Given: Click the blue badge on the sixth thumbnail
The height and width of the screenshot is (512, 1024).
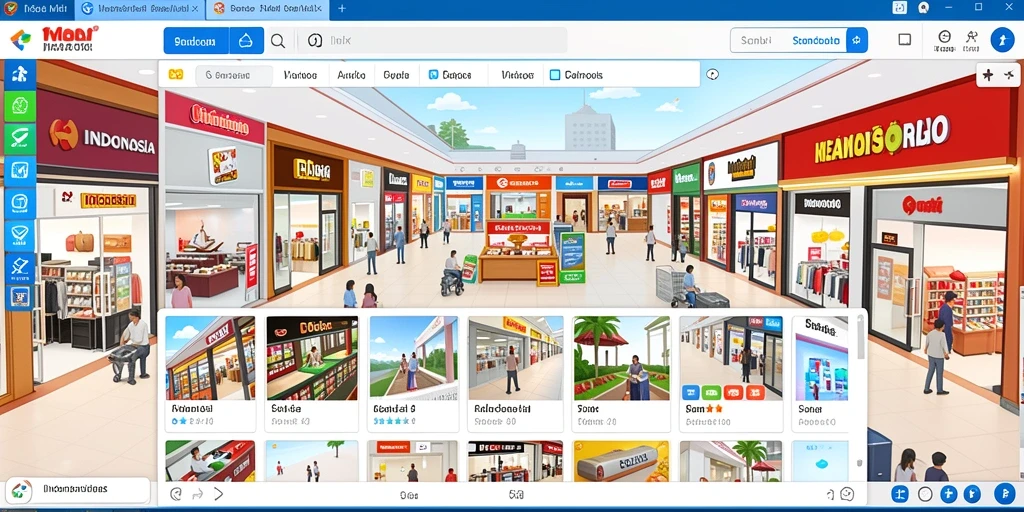Looking at the screenshot, I should pyautogui.click(x=691, y=392).
